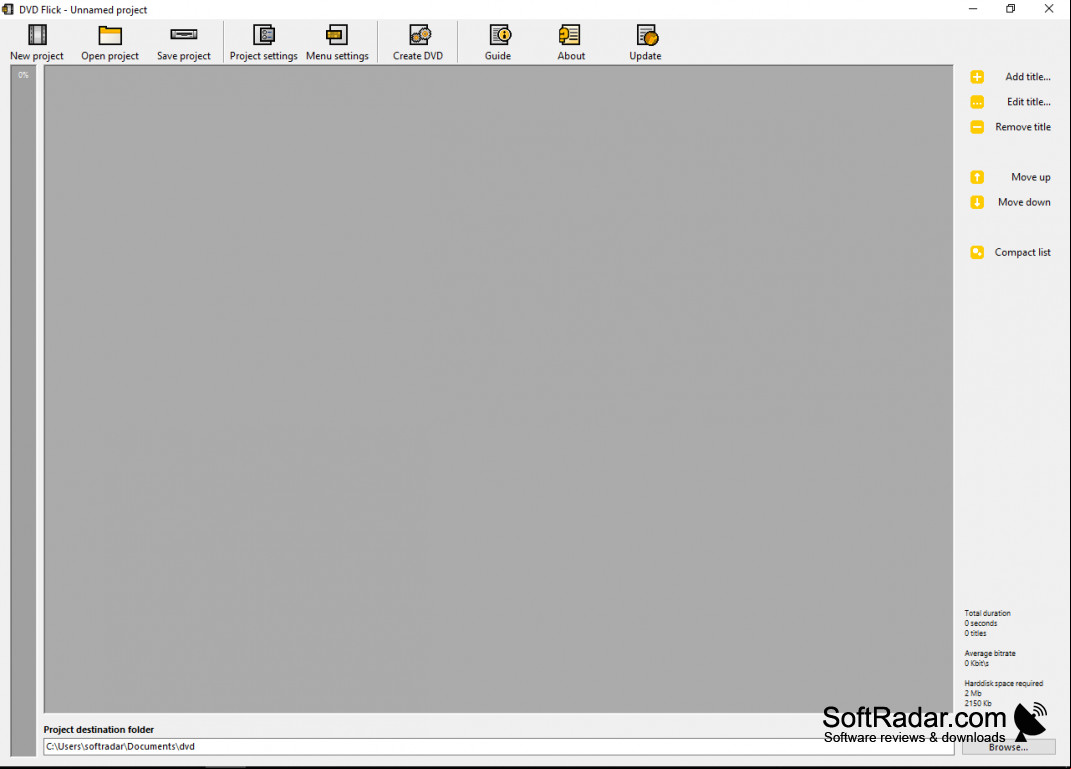1071x769 pixels.
Task: Click the New project label
Action: [x=37, y=56]
